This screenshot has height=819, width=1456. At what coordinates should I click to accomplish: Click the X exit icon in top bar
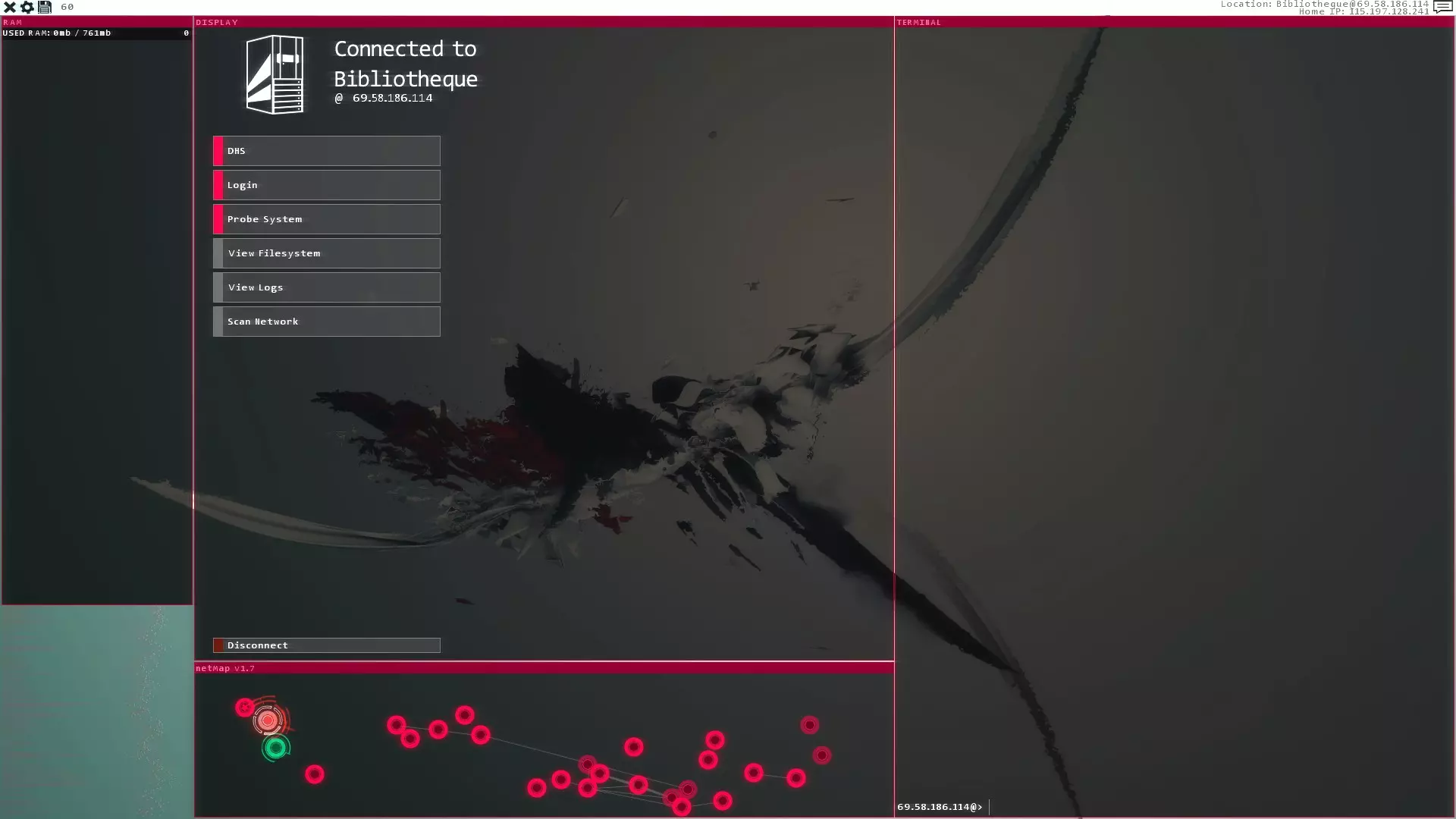(10, 7)
